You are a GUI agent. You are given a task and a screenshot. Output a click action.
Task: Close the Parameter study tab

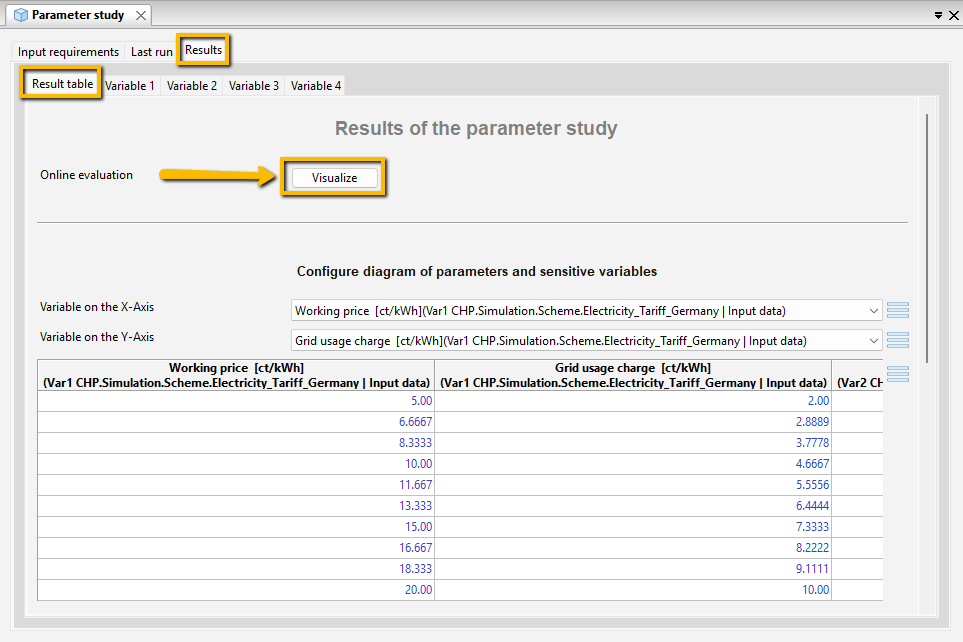[x=141, y=15]
